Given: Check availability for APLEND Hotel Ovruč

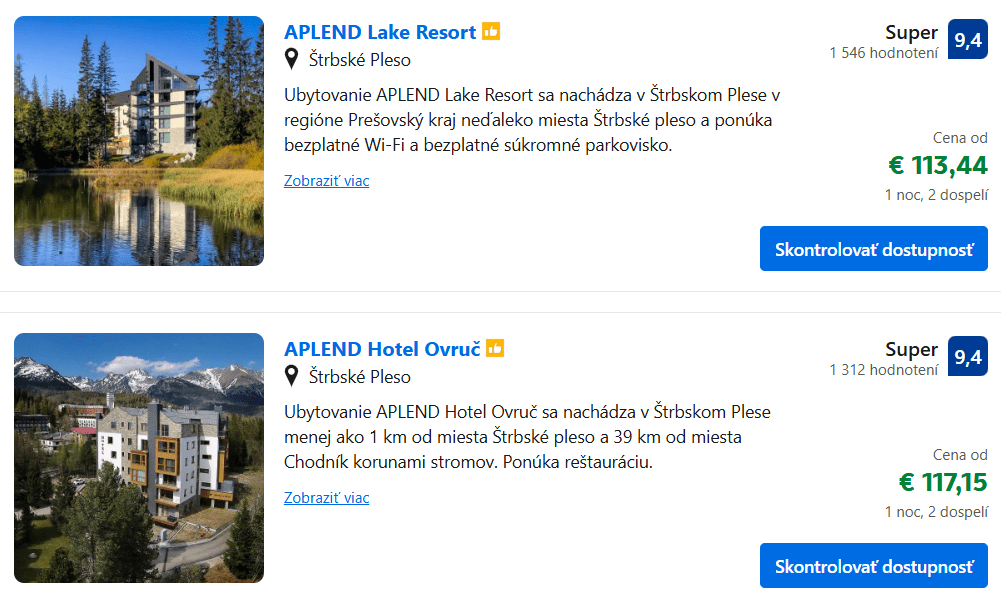Looking at the screenshot, I should click(873, 565).
